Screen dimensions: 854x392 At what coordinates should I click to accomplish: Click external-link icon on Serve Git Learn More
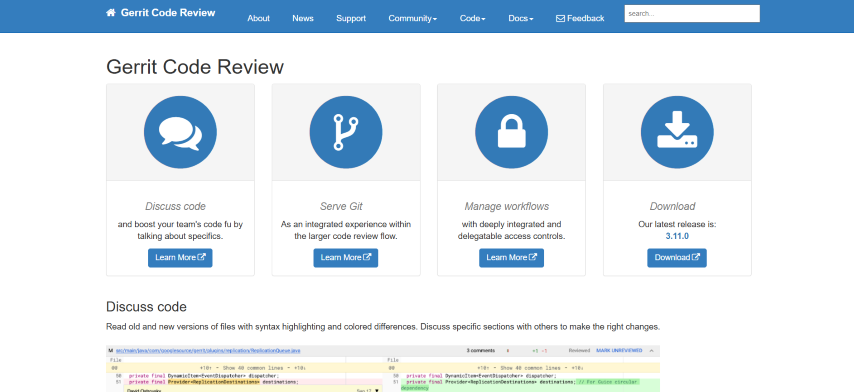tap(367, 258)
